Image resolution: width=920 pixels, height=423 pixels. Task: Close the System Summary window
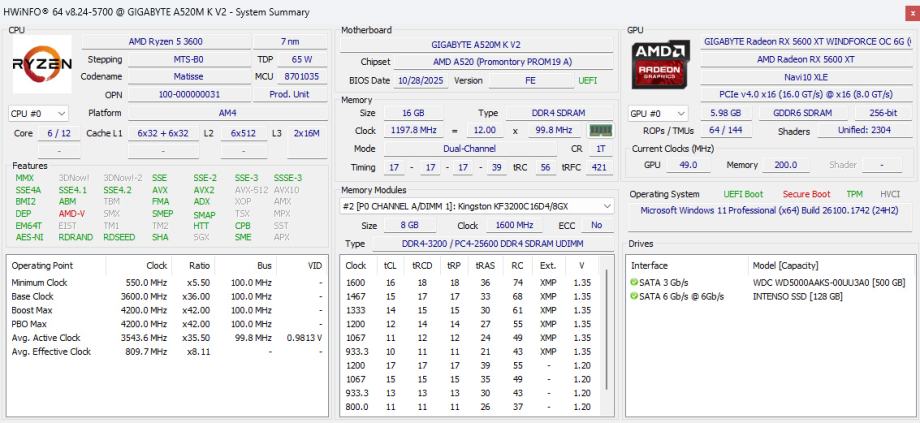(x=912, y=12)
